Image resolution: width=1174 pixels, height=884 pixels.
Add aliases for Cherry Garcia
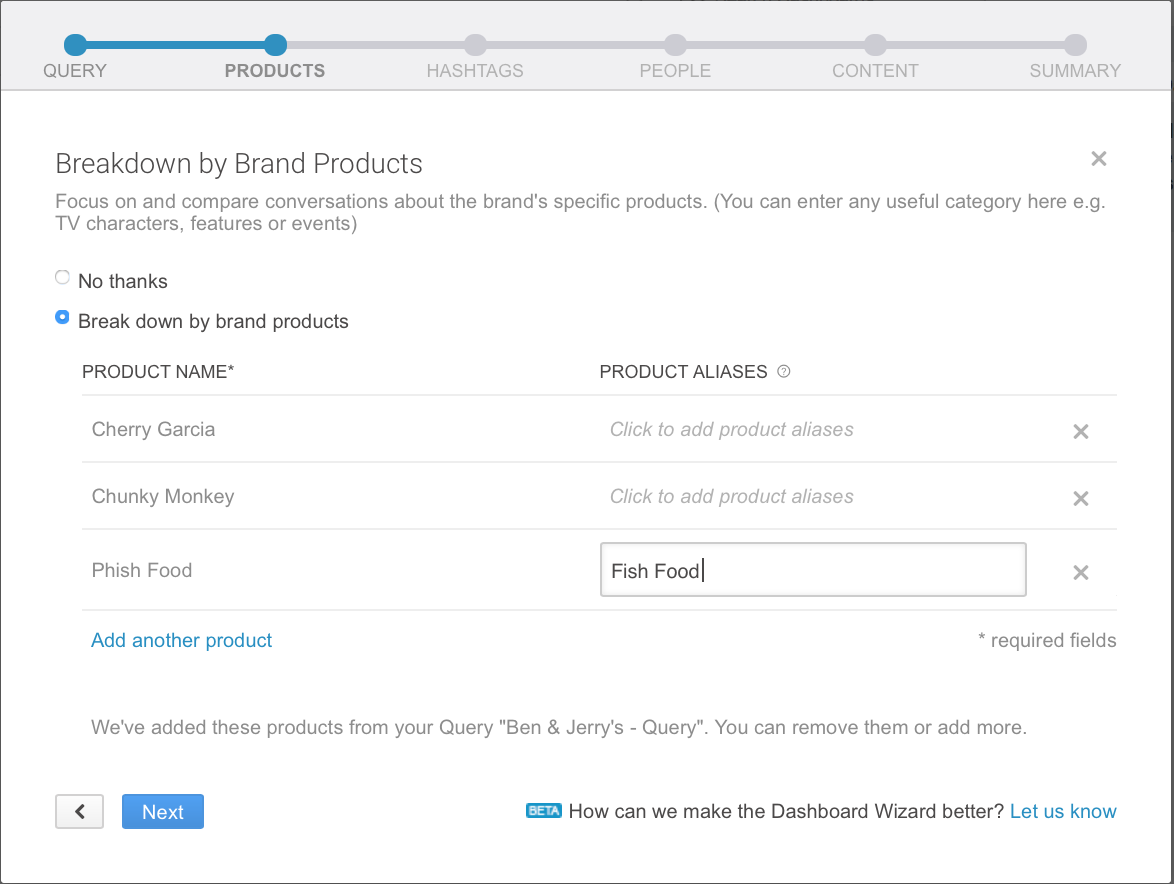[731, 428]
